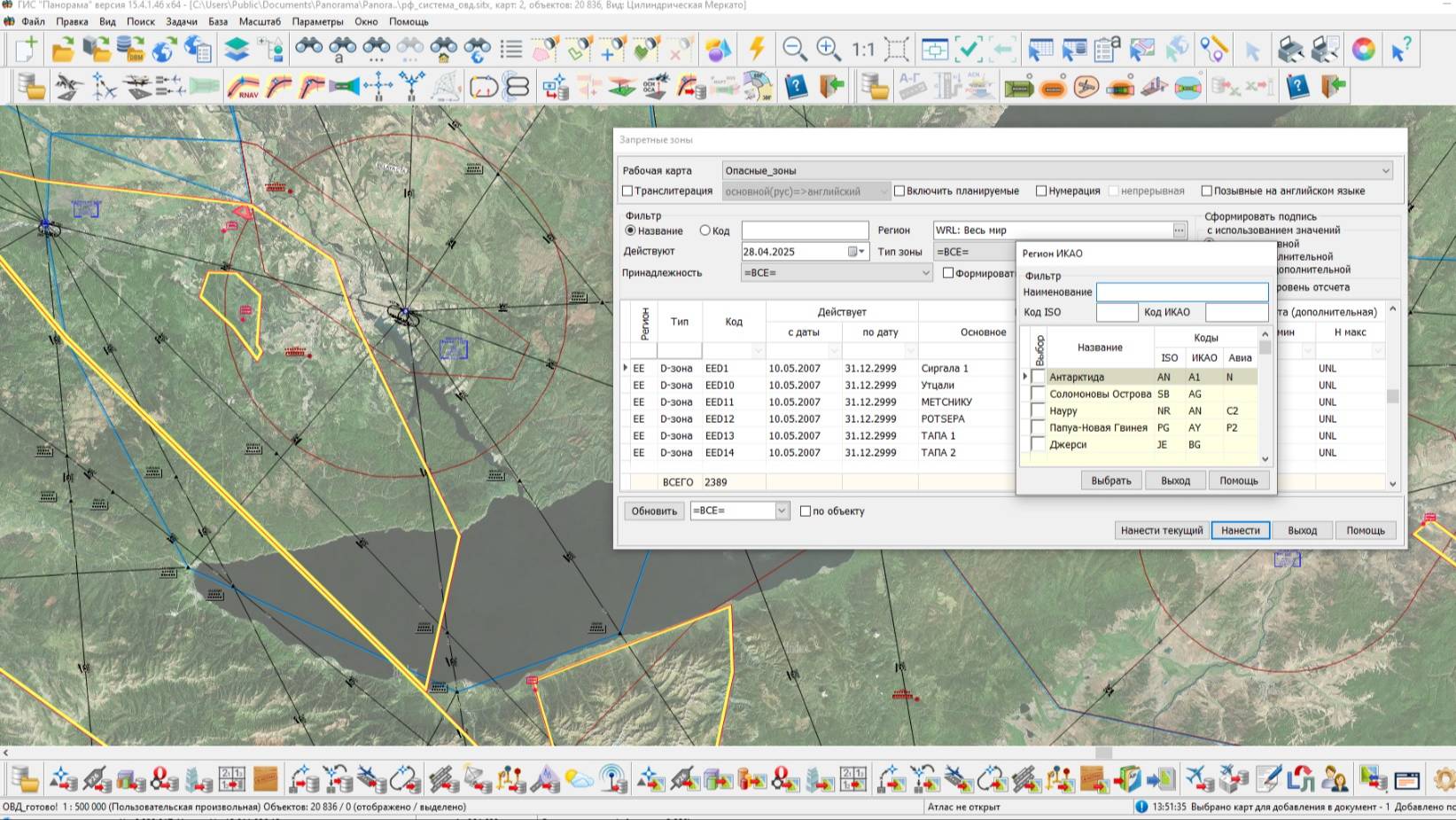Select the RNAV route tool icon
The height and width of the screenshot is (820, 1456).
click(243, 87)
